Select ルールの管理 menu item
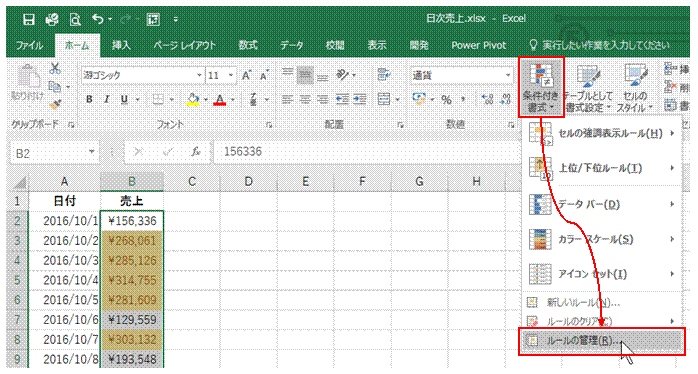The height and width of the screenshot is (374, 698). pyautogui.click(x=601, y=341)
